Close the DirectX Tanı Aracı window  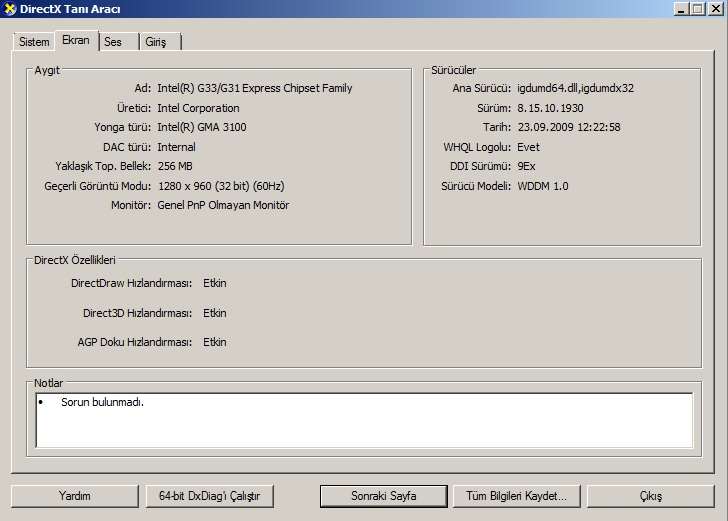tap(716, 9)
